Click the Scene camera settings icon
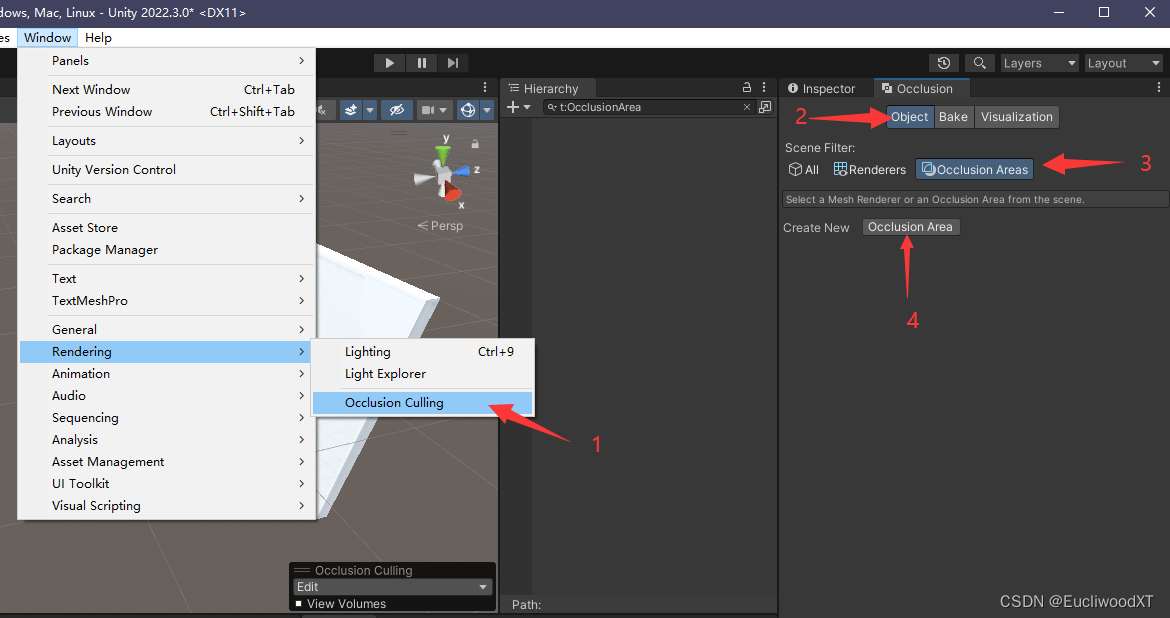 428,110
